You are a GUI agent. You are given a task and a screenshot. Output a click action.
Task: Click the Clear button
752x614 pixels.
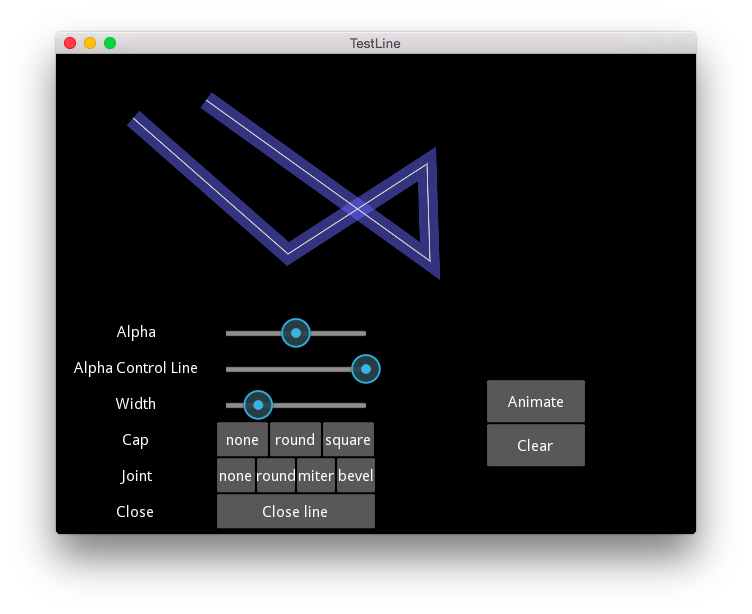point(536,445)
